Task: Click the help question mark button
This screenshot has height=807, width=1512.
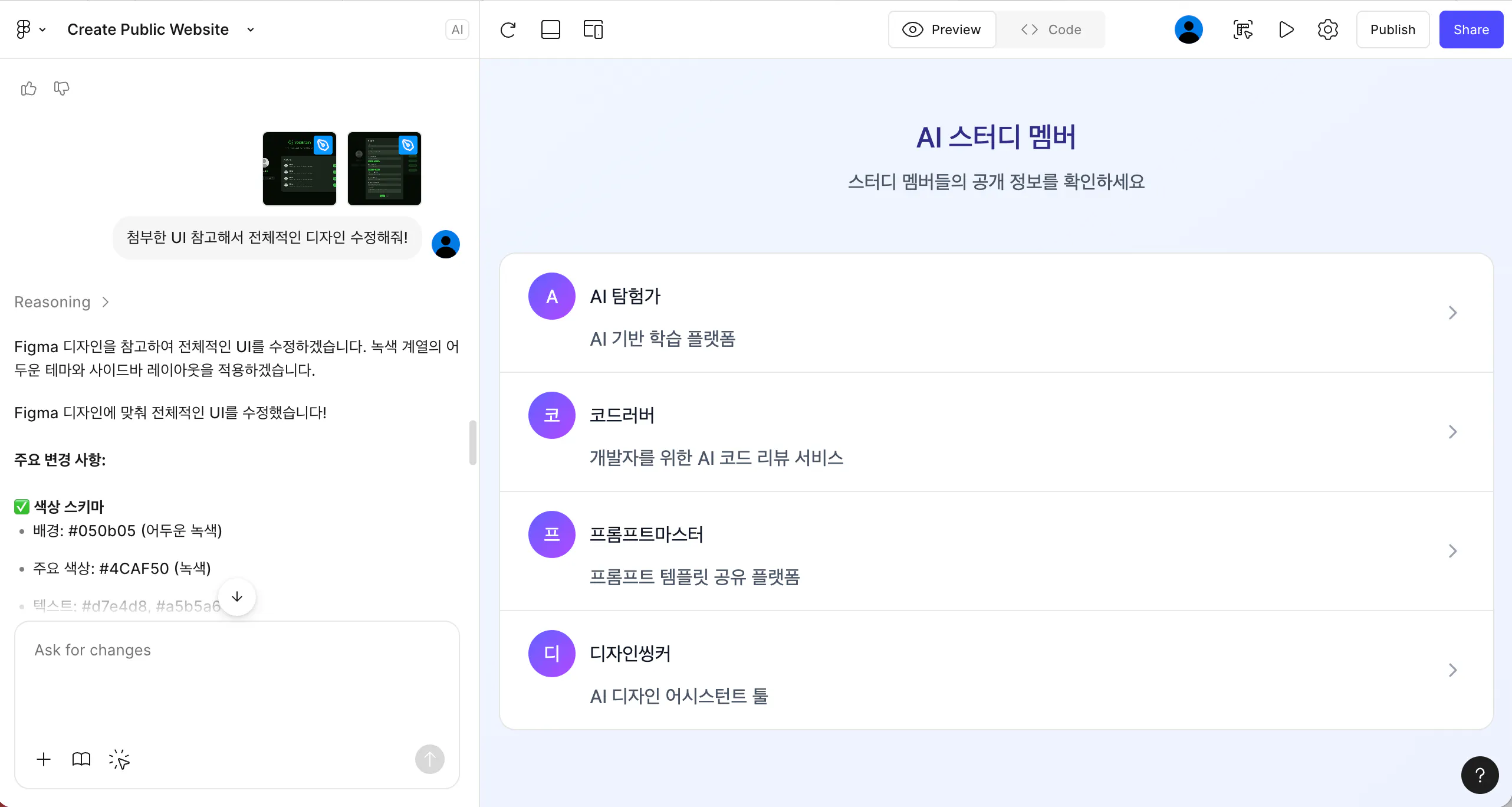Action: tap(1480, 775)
